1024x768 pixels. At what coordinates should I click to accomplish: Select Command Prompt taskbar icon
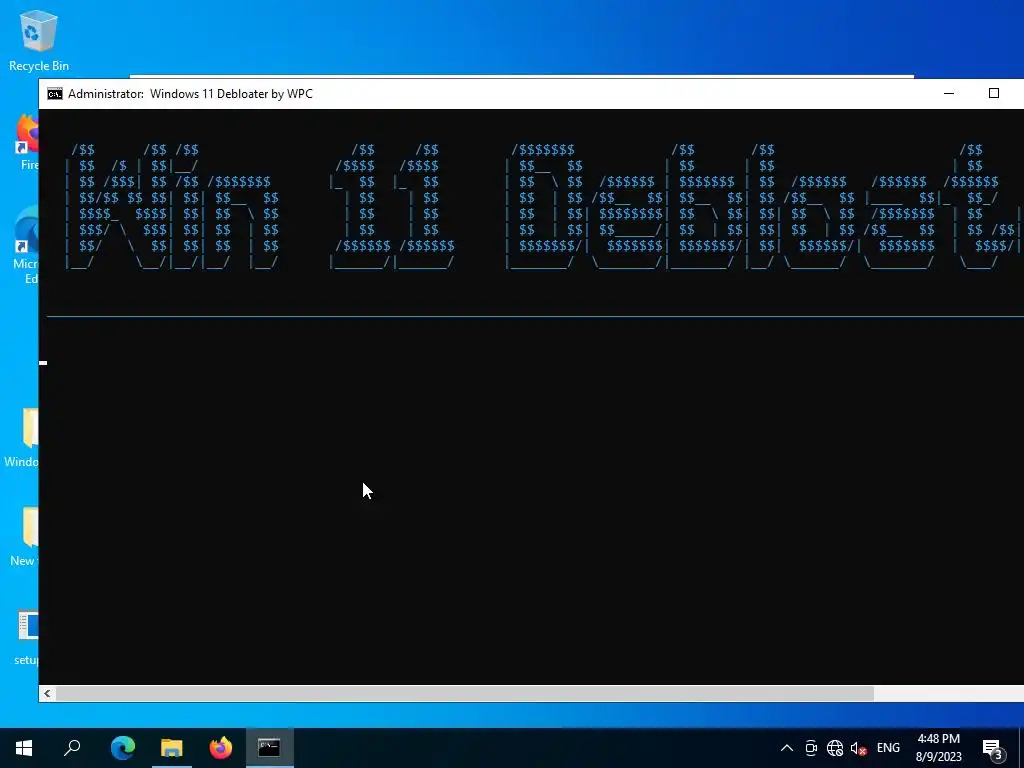269,748
